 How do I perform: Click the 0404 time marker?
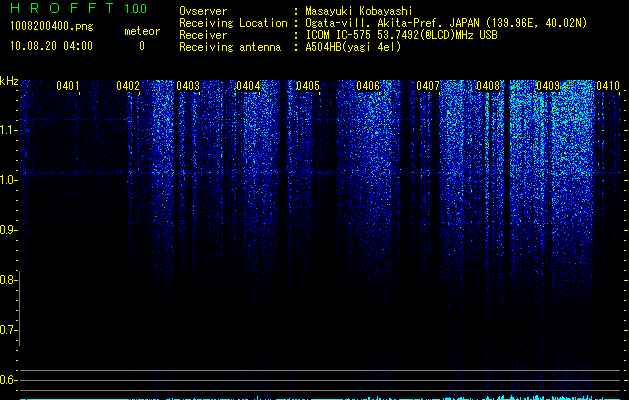pos(248,86)
